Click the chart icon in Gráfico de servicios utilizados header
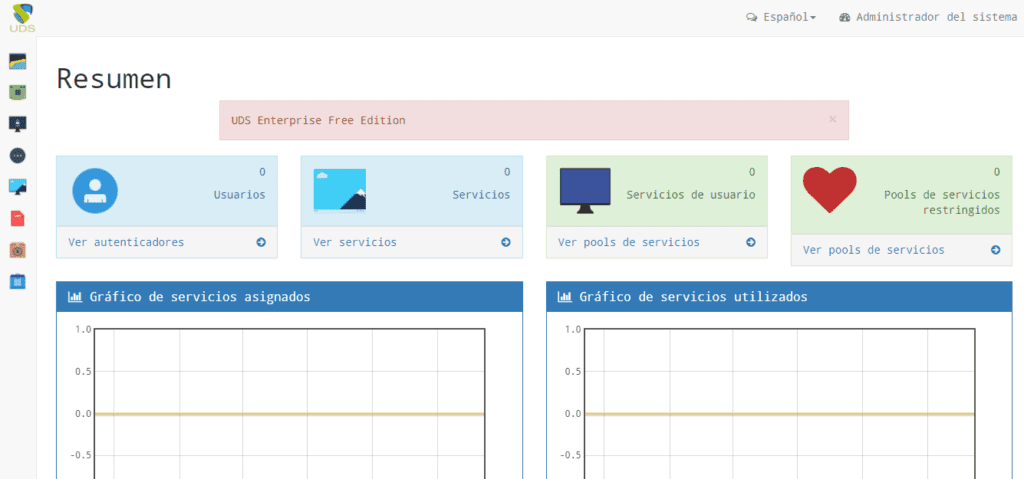This screenshot has width=1024, height=479. 565,297
